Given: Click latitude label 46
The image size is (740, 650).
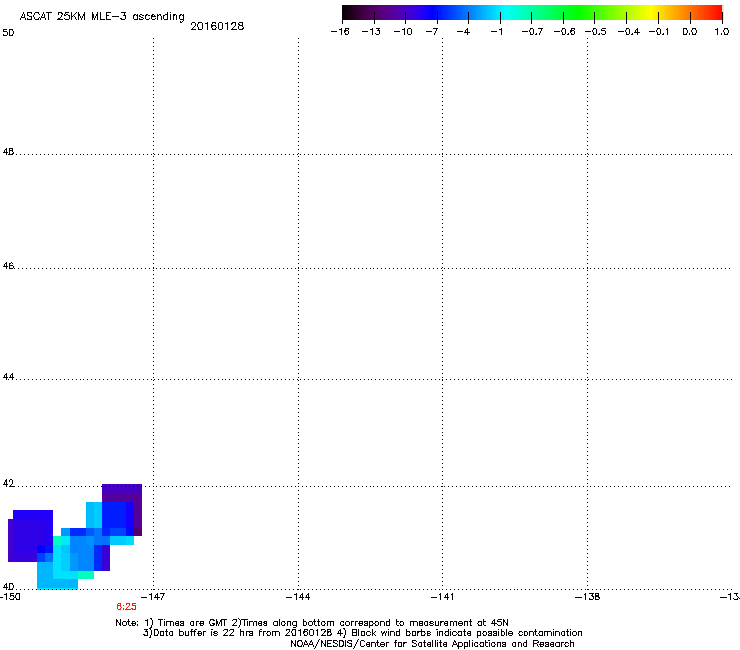Looking at the screenshot, I should (x=8, y=266).
